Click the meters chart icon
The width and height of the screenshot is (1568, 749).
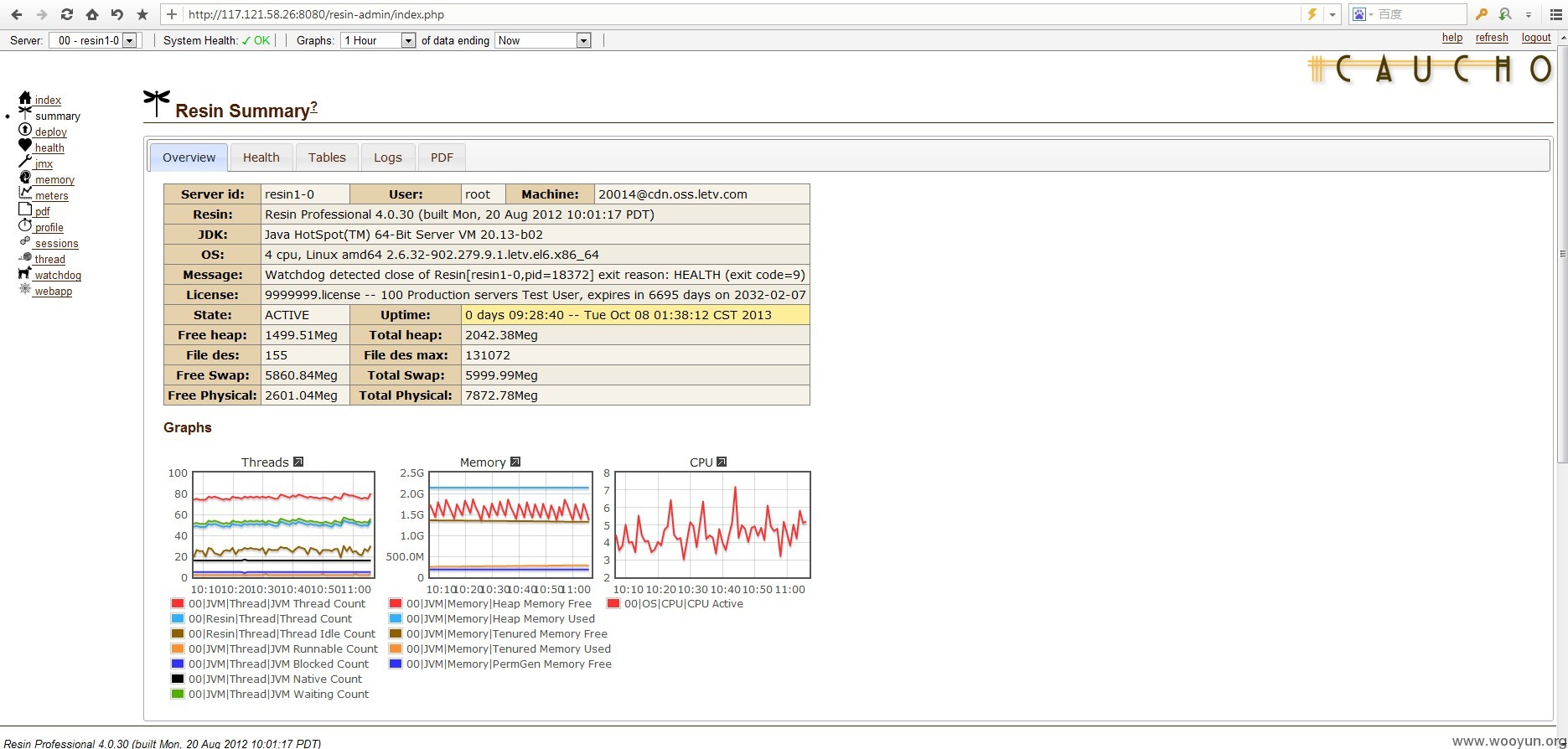(x=25, y=194)
